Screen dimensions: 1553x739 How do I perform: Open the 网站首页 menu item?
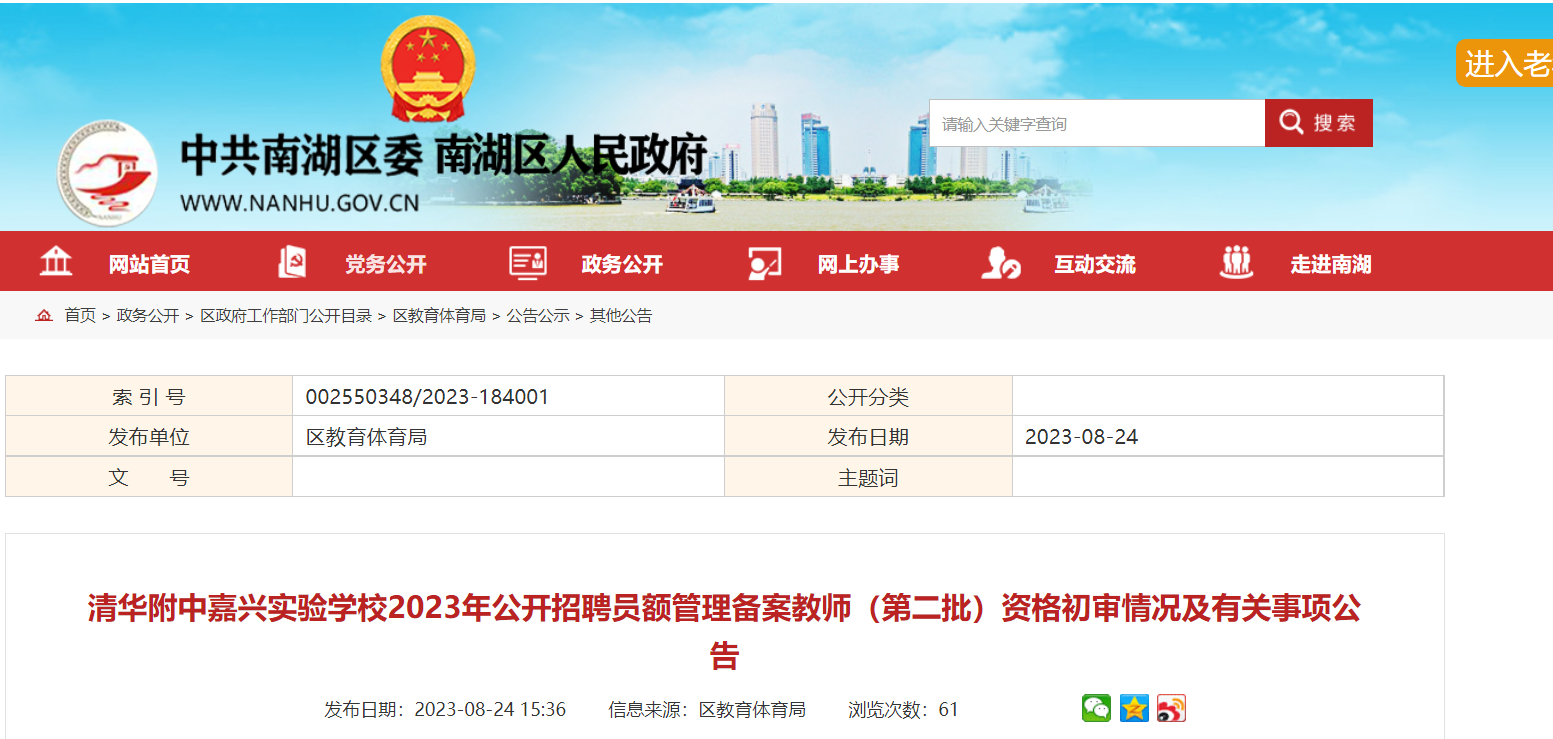149,264
